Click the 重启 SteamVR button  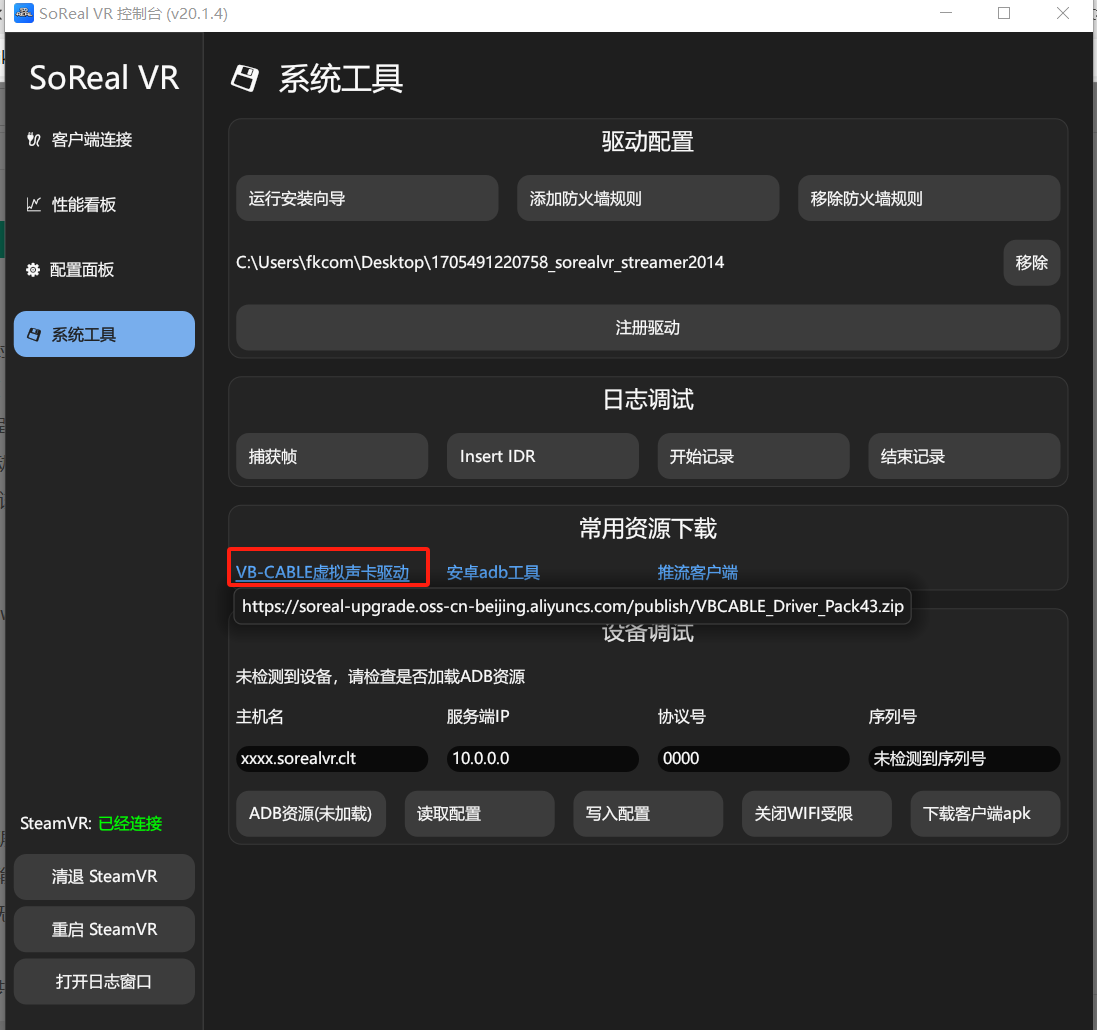click(104, 929)
